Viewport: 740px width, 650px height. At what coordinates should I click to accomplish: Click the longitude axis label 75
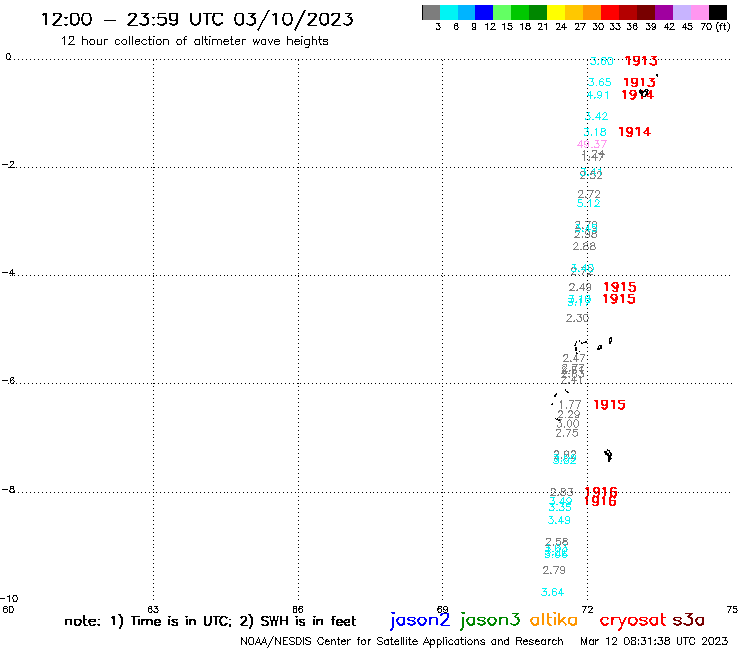(x=732, y=609)
